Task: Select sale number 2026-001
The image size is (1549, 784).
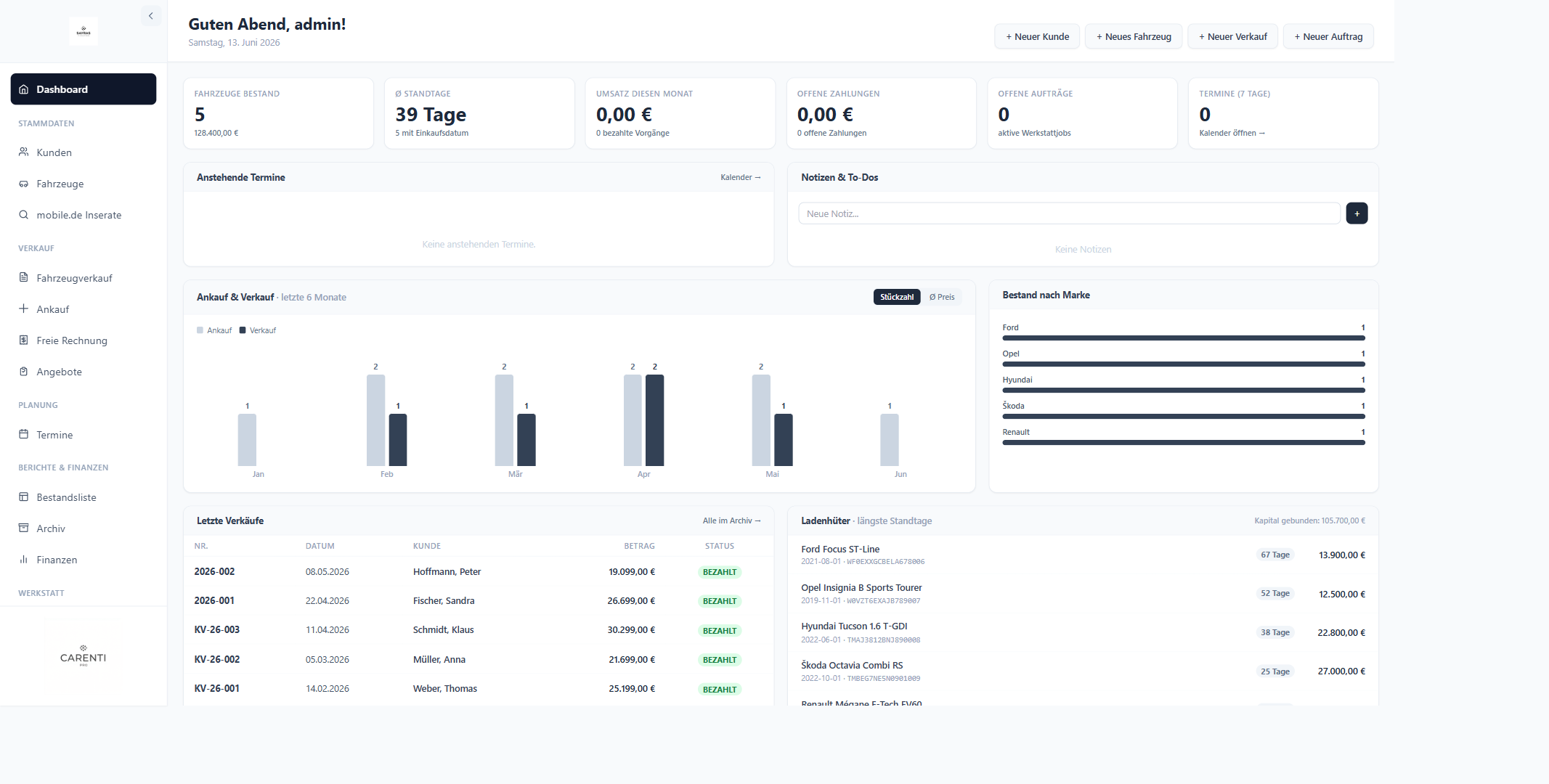Action: click(x=214, y=601)
